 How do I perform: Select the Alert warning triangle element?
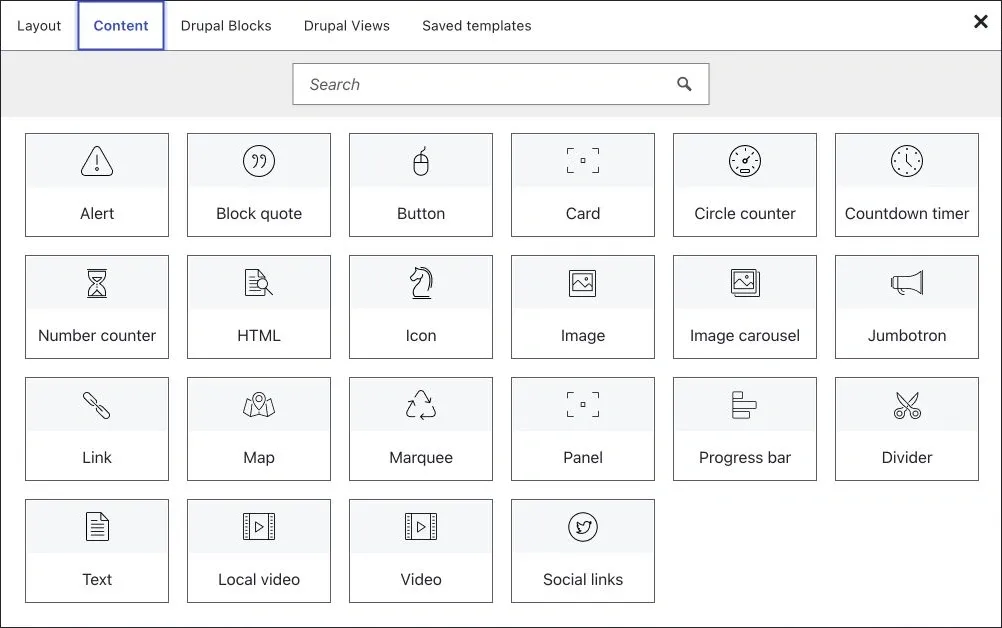coord(97,185)
